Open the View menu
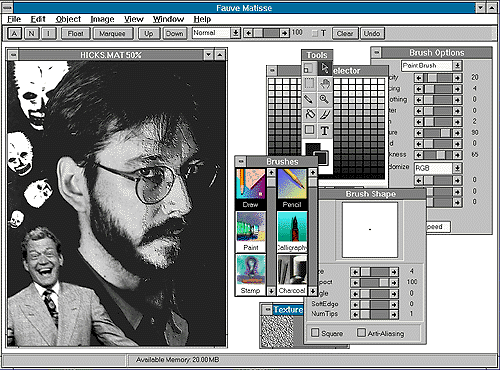The image size is (500, 370). 134,19
